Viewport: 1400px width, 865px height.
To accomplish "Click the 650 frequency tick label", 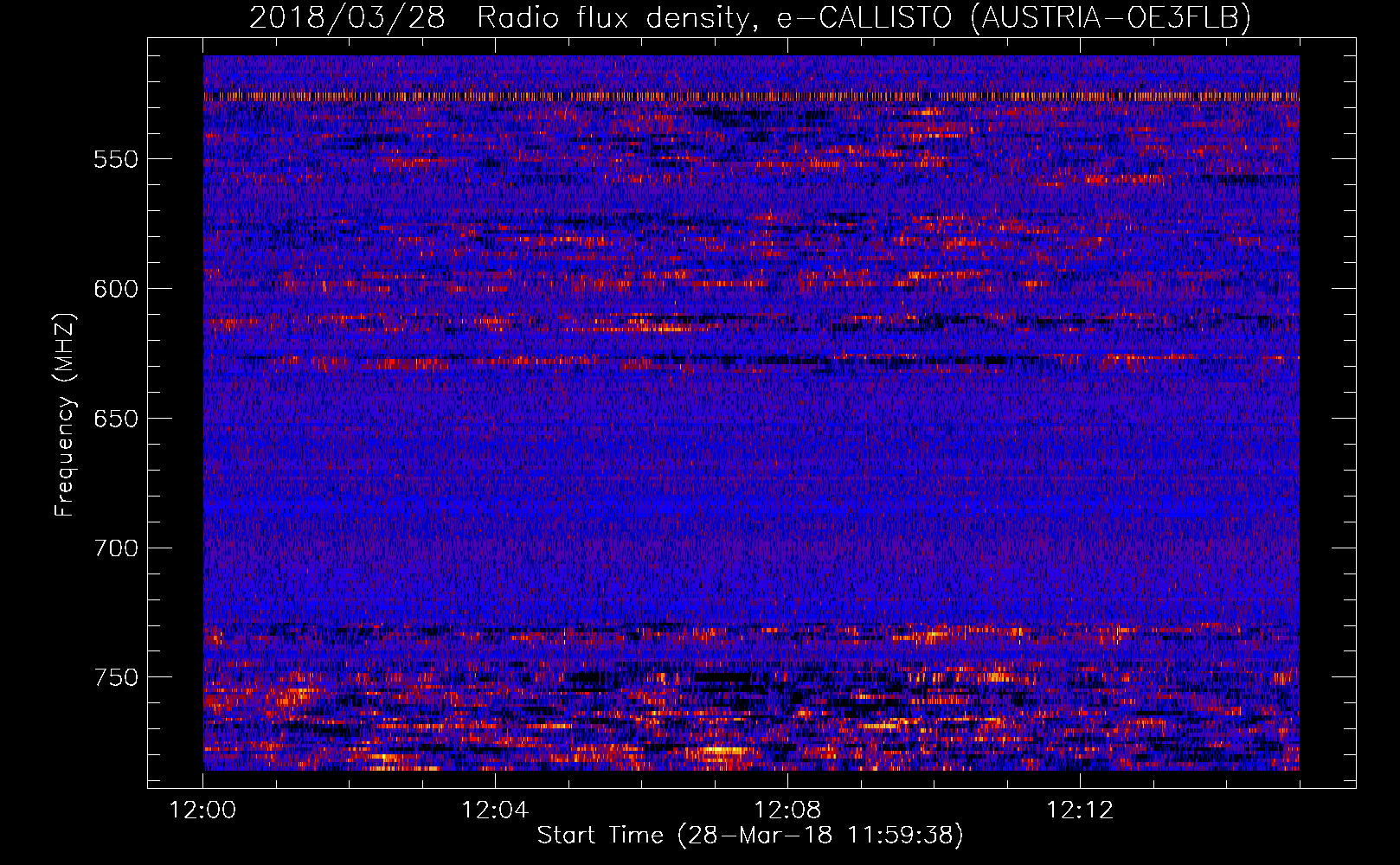I will tap(116, 419).
